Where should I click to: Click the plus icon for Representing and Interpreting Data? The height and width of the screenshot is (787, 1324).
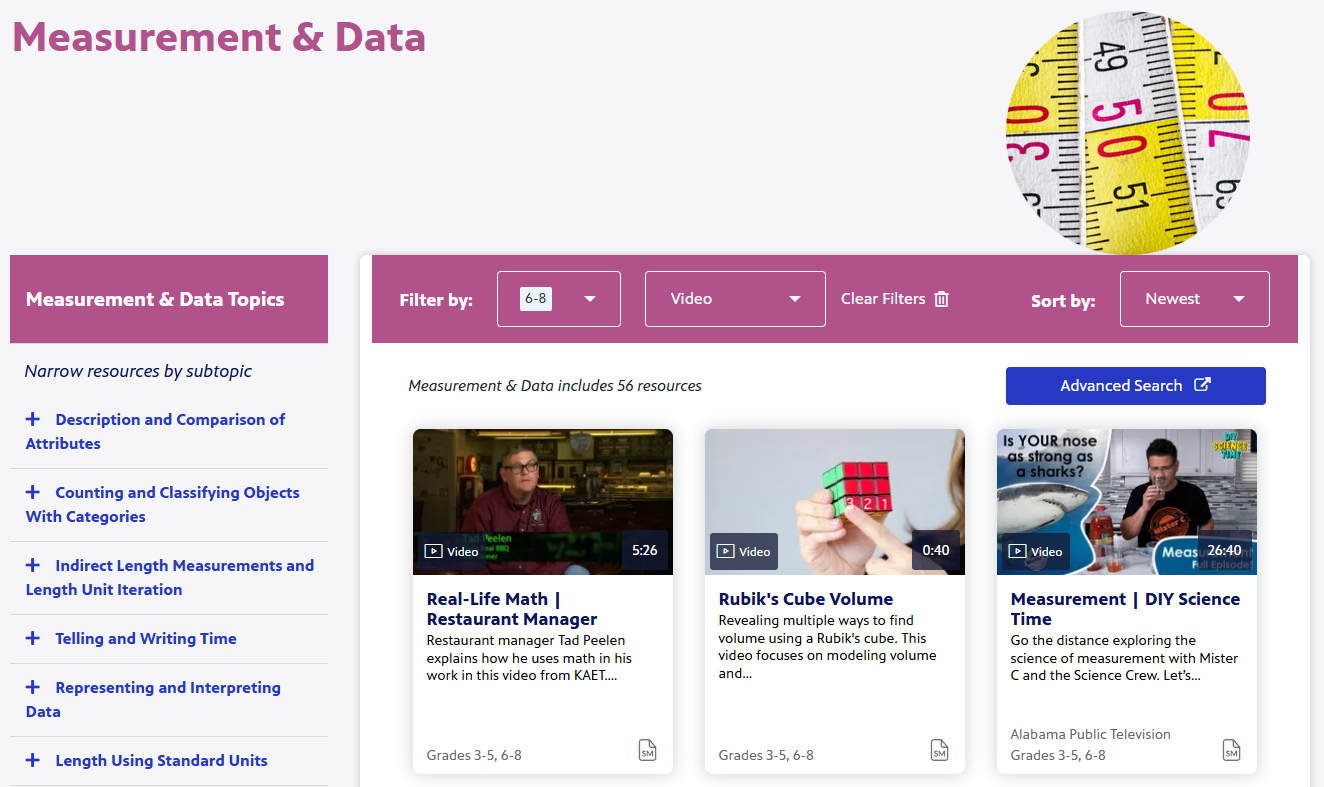click(33, 687)
